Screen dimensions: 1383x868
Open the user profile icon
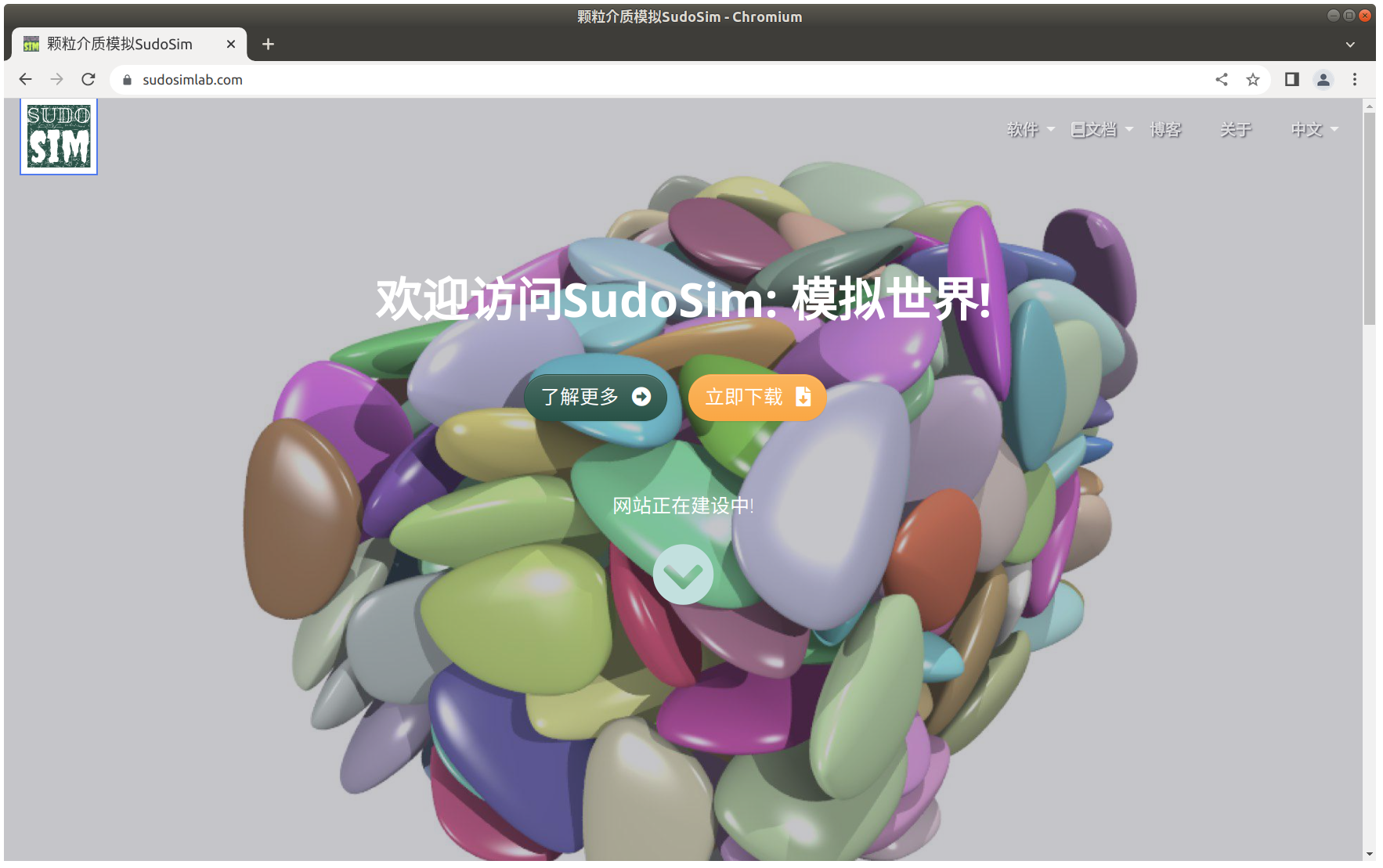[1323, 79]
